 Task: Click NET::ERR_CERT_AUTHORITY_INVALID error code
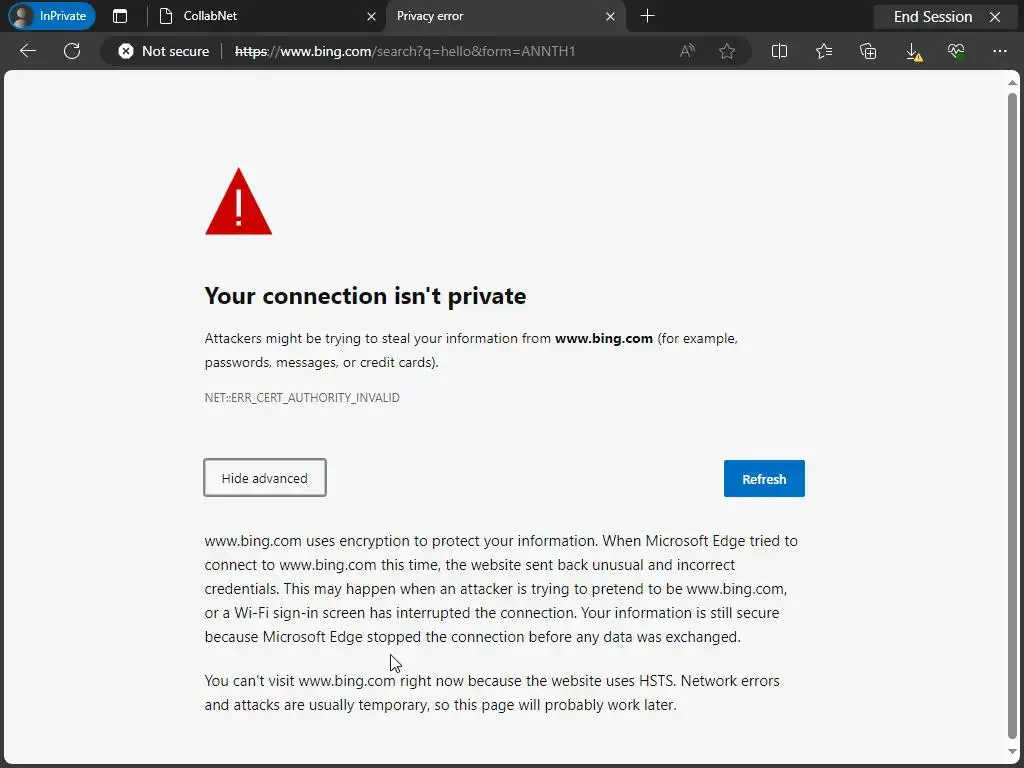pyautogui.click(x=302, y=398)
